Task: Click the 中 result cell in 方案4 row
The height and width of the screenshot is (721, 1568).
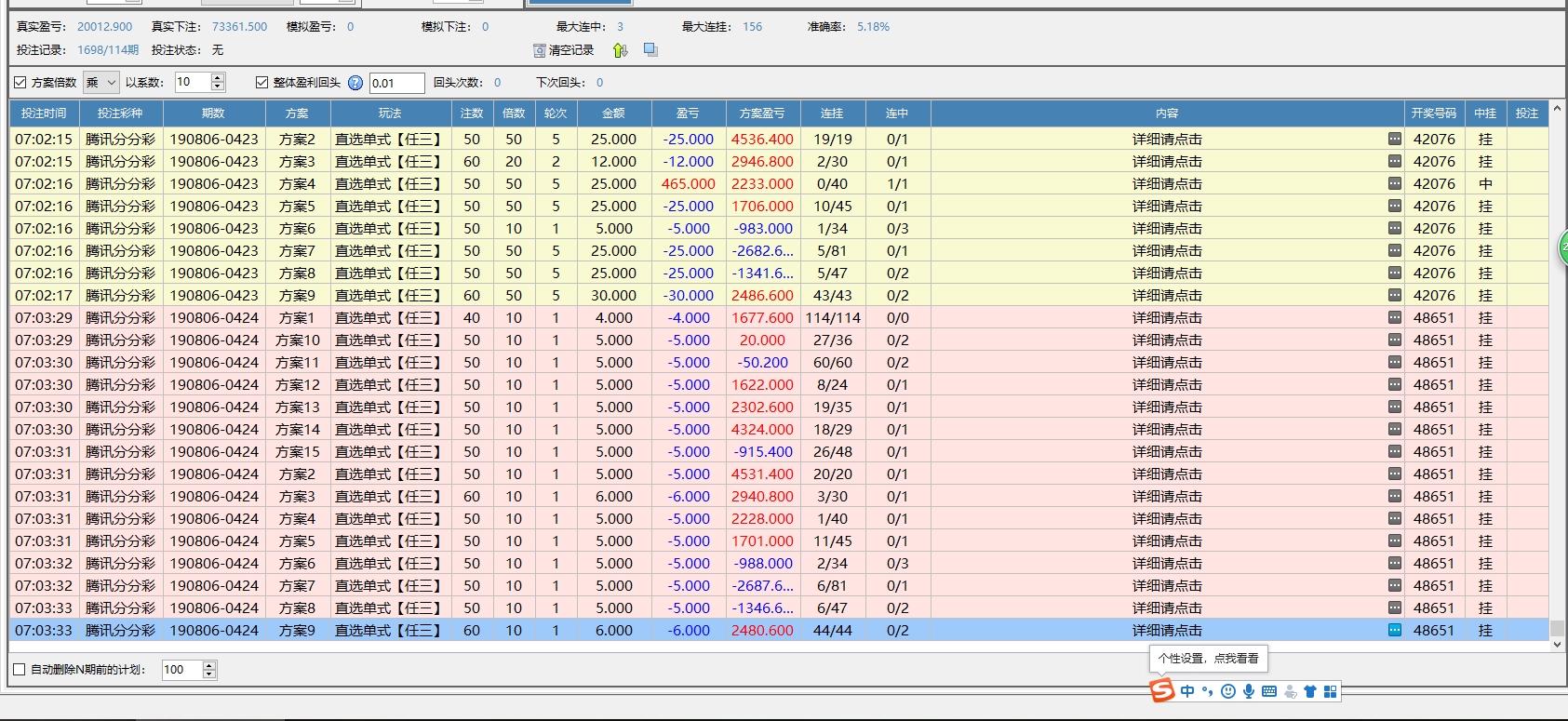Action: pos(1485,183)
